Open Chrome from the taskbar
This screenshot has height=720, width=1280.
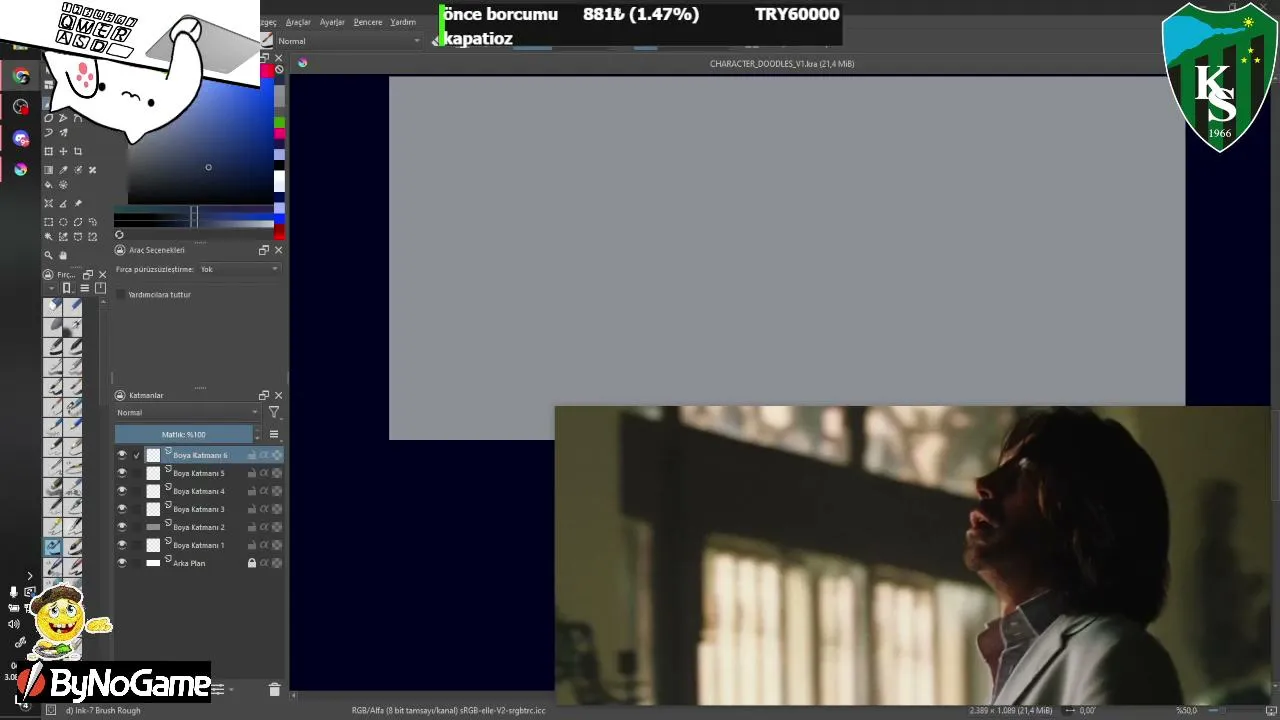20,76
